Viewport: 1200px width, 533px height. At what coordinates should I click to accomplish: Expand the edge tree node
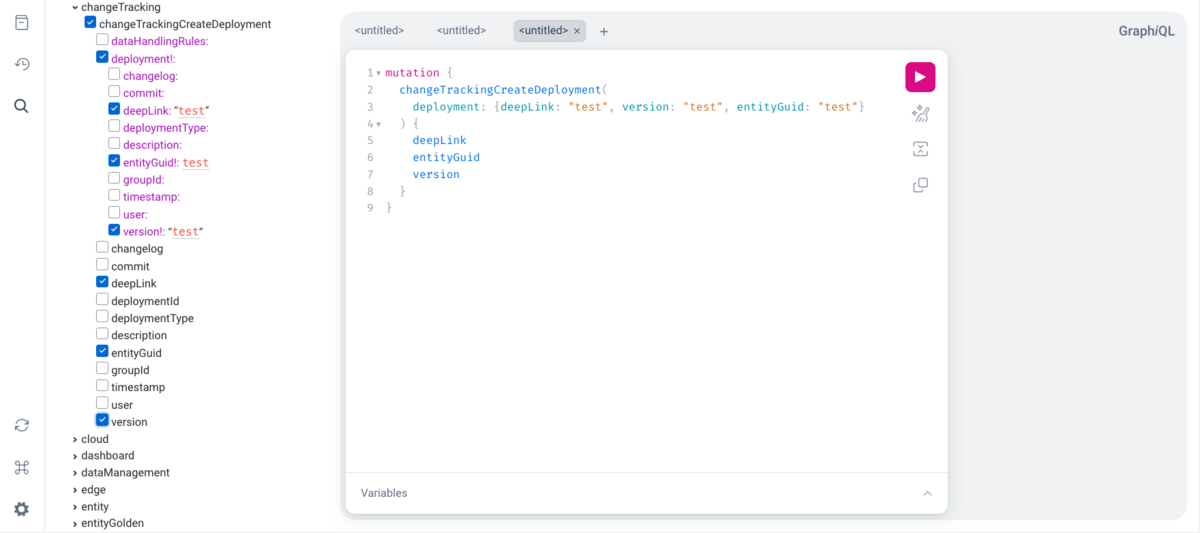pos(75,490)
